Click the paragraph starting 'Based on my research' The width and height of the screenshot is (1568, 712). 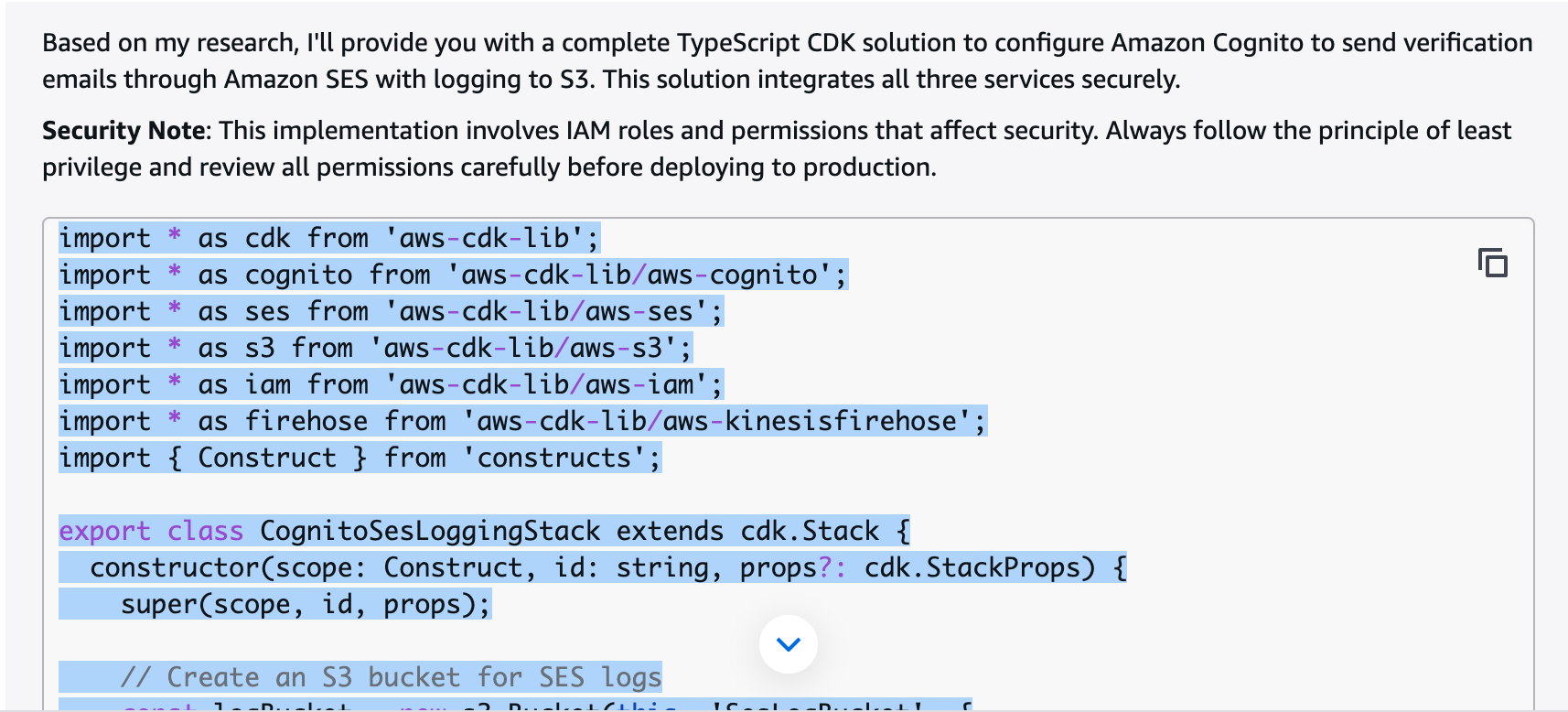(788, 60)
